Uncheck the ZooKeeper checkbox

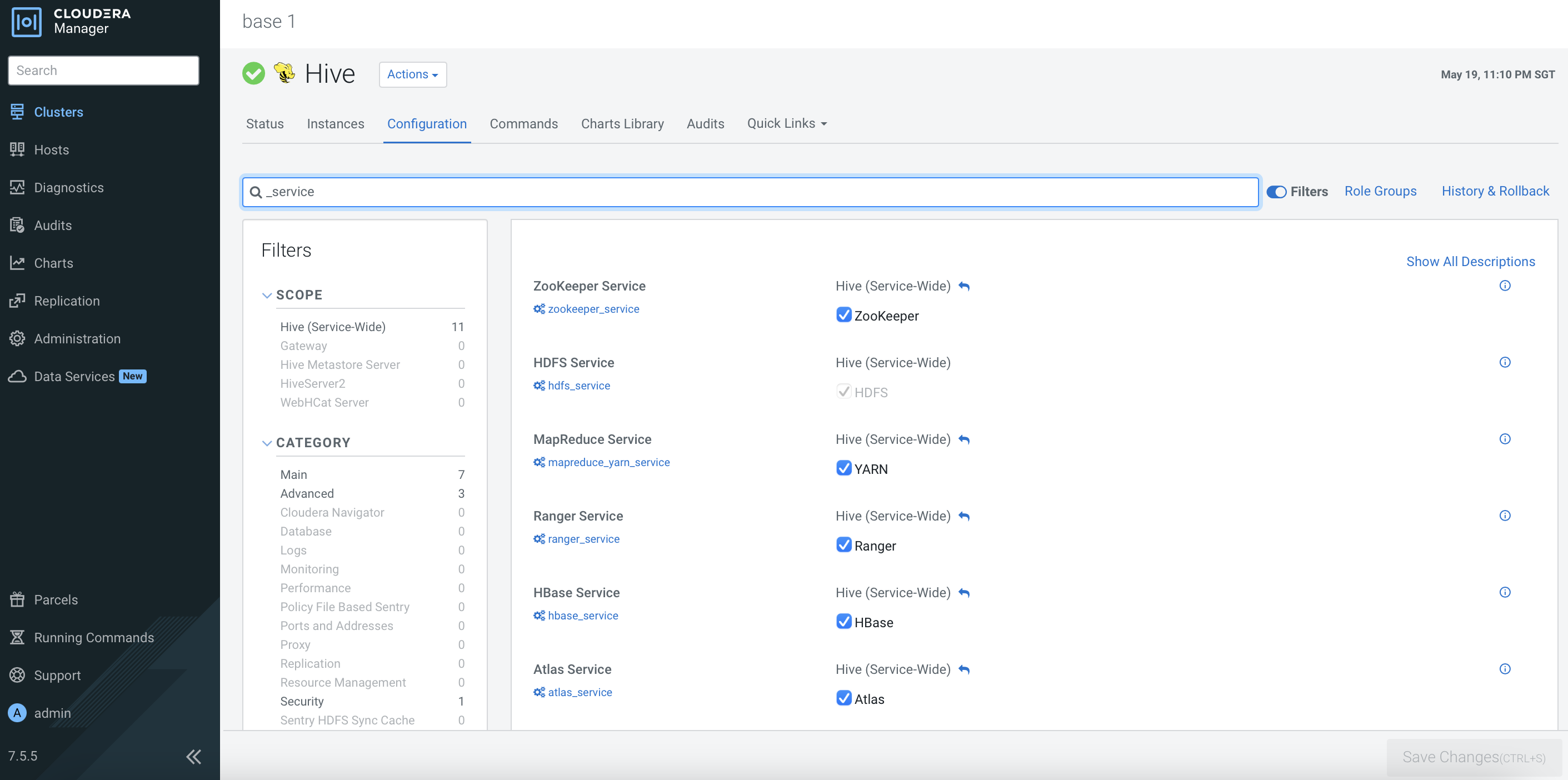click(843, 314)
